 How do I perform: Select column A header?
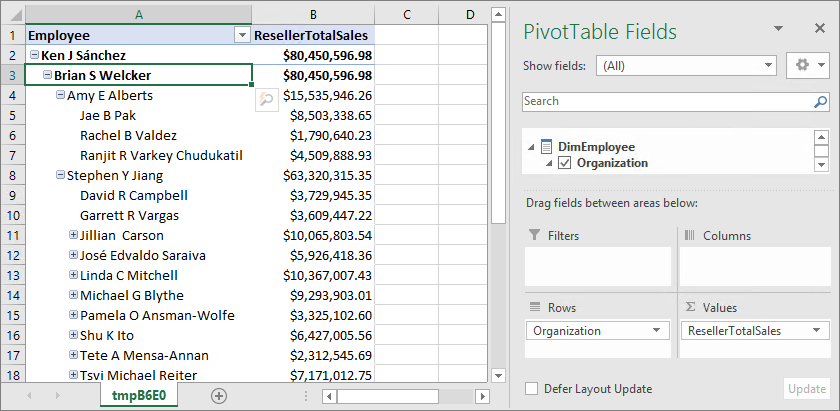(x=139, y=14)
